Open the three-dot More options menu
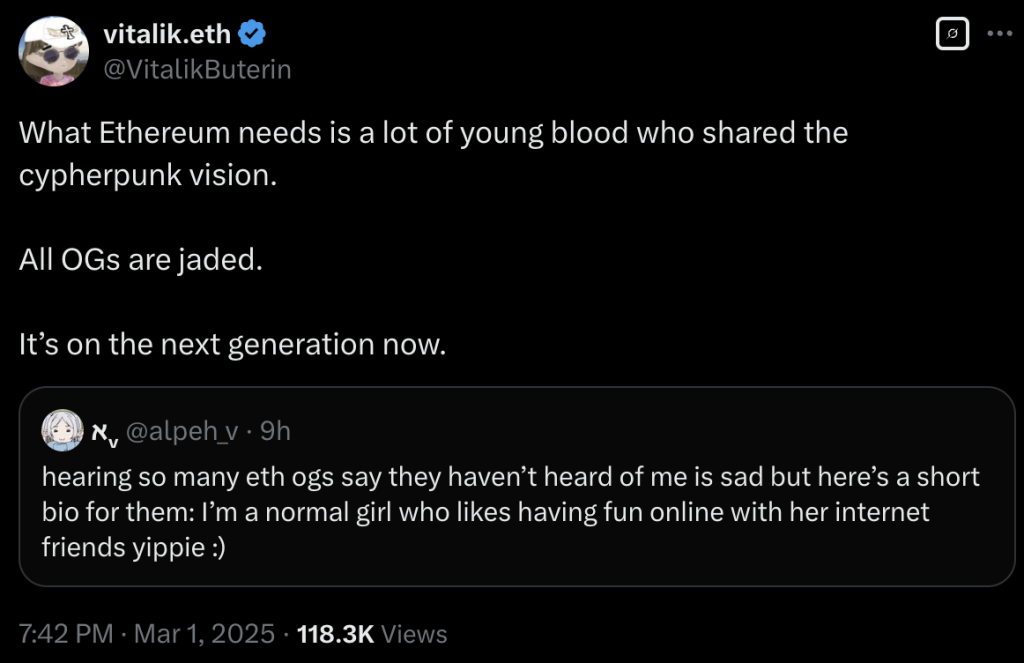1024x663 pixels. tap(999, 34)
